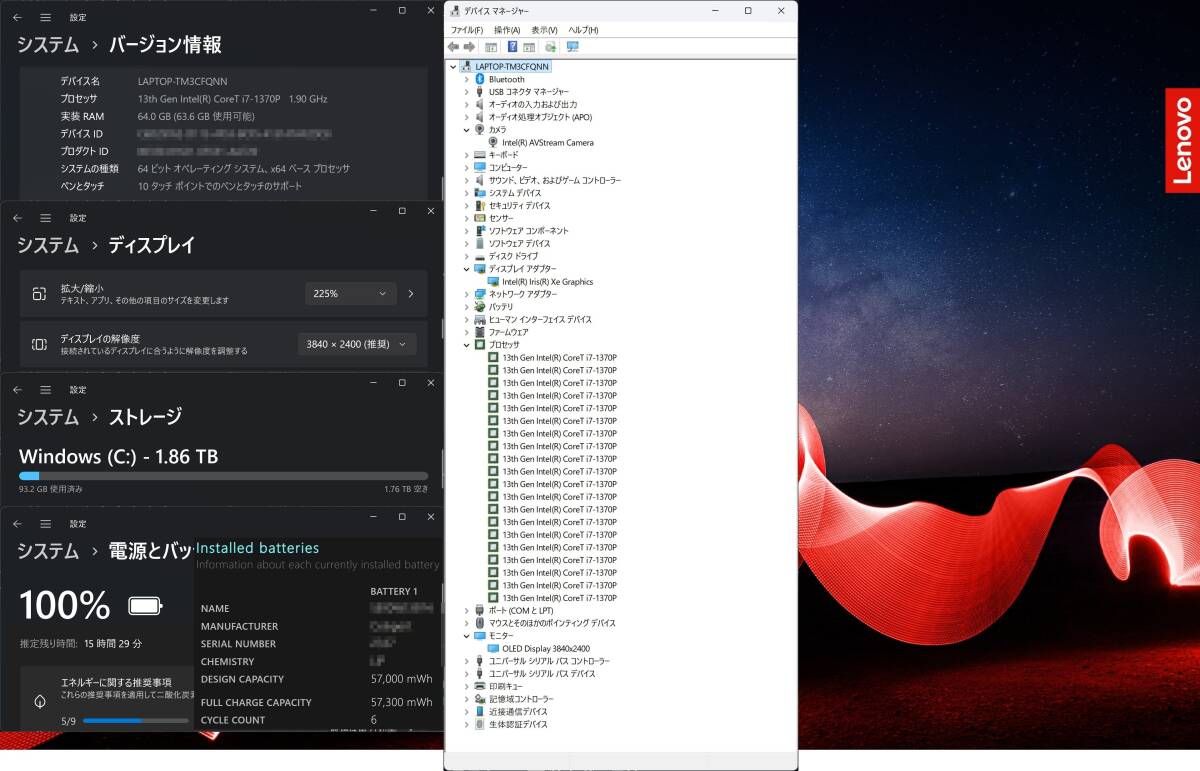Click the update driver toolbar icon
1200x771 pixels.
tap(550, 47)
